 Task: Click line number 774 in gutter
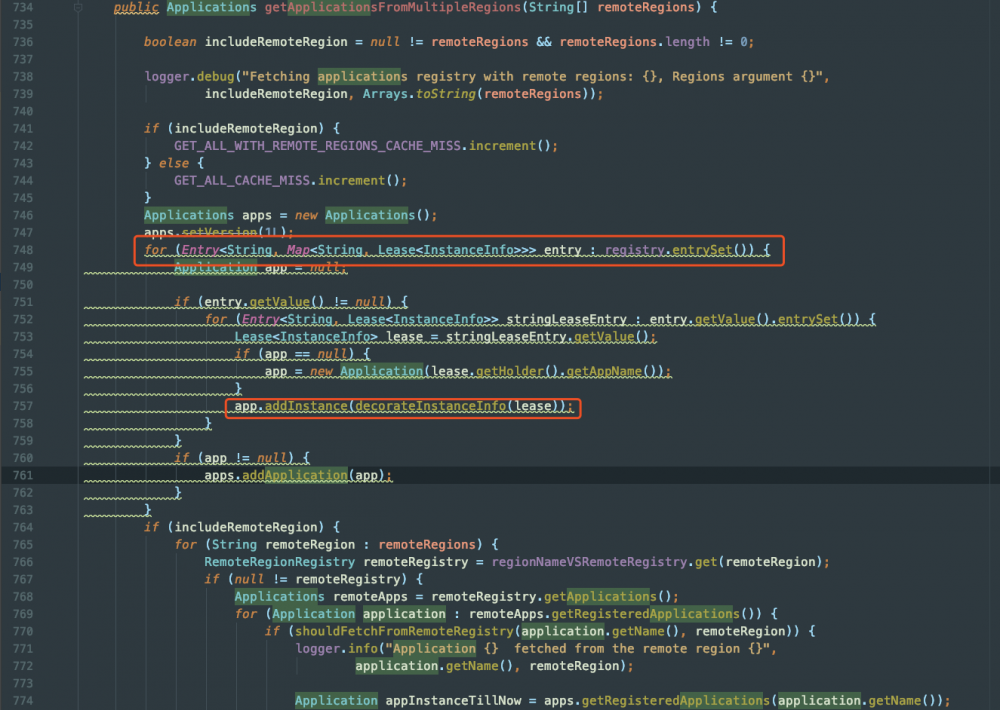point(22,700)
